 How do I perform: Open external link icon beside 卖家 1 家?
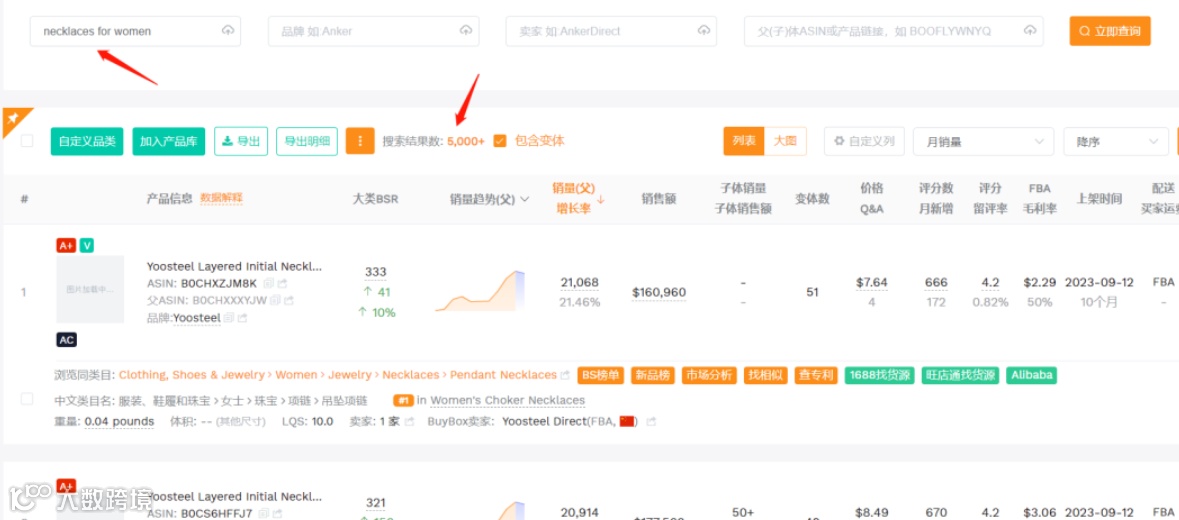pyautogui.click(x=410, y=422)
